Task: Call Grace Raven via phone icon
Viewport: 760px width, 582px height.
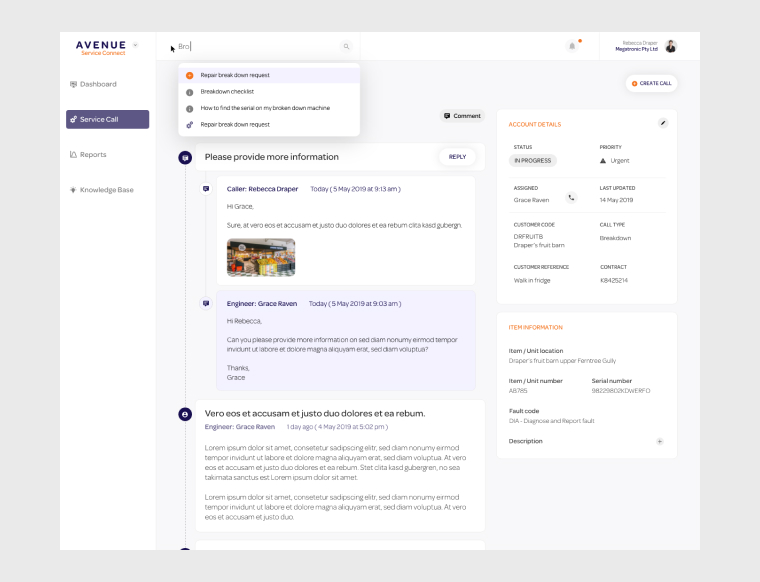Action: tap(571, 198)
